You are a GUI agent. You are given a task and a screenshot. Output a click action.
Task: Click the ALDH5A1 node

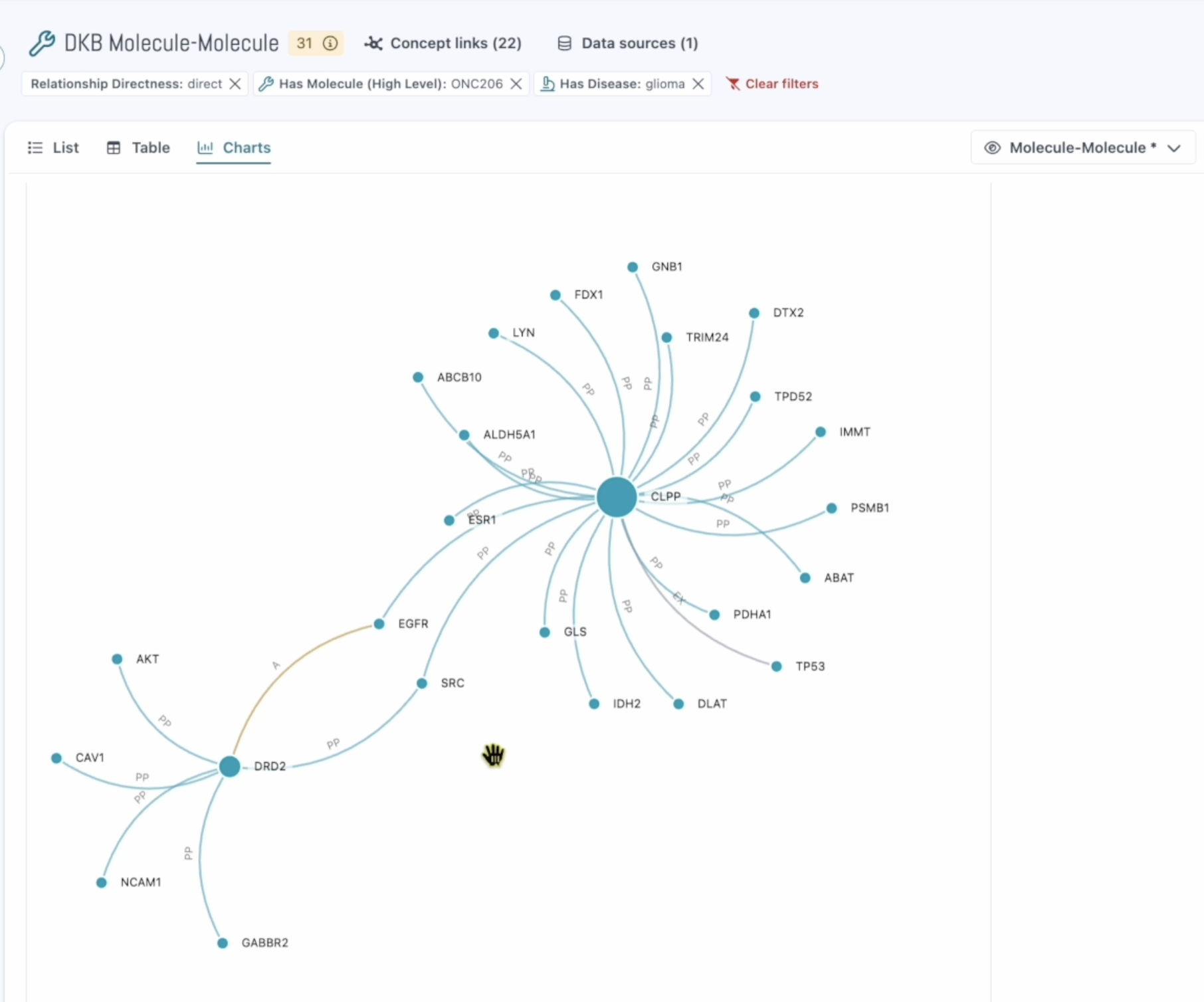click(464, 435)
